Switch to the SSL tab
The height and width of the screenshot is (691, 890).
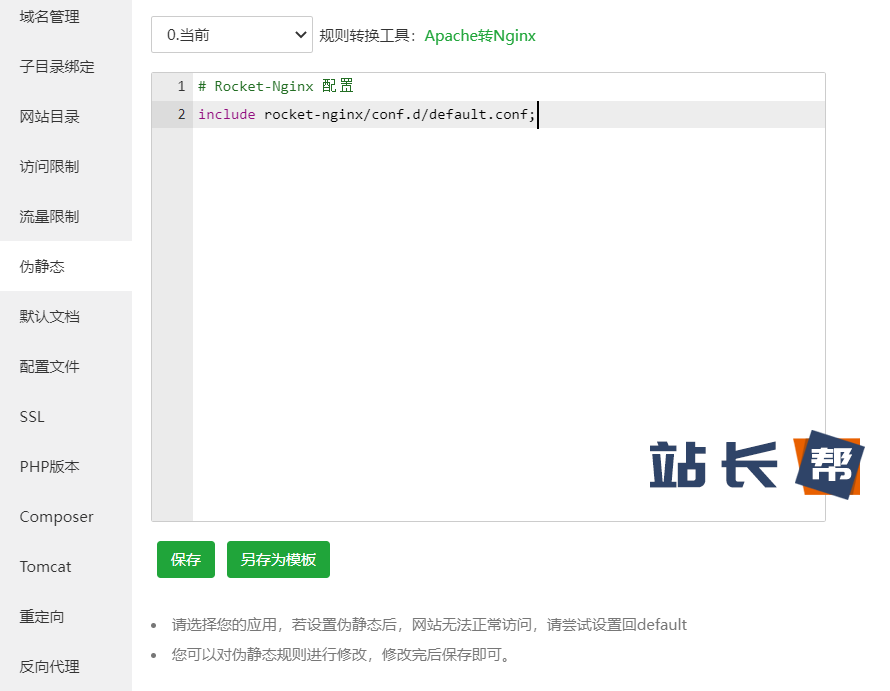point(32,417)
